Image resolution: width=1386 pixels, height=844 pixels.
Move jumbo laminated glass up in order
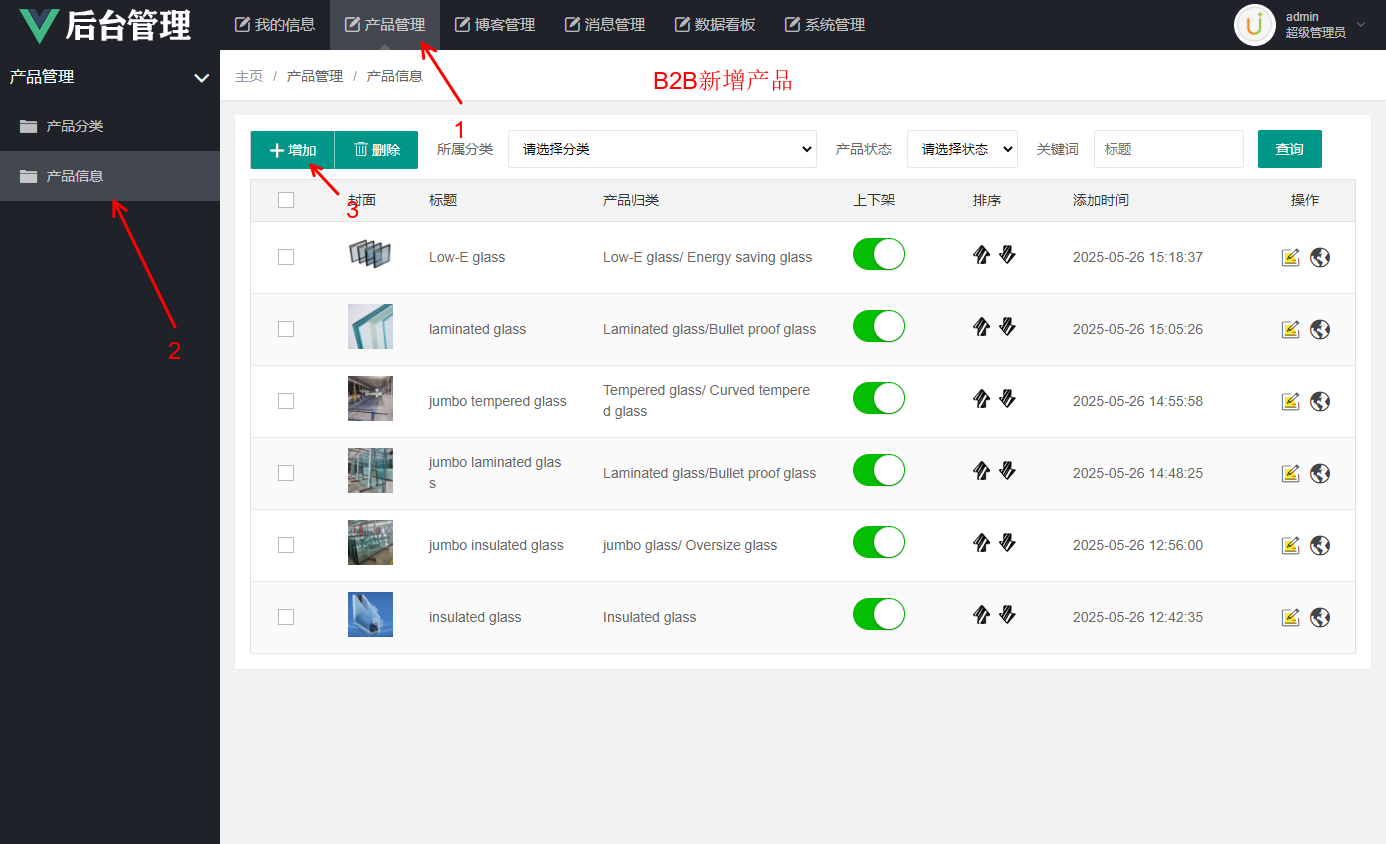(981, 471)
